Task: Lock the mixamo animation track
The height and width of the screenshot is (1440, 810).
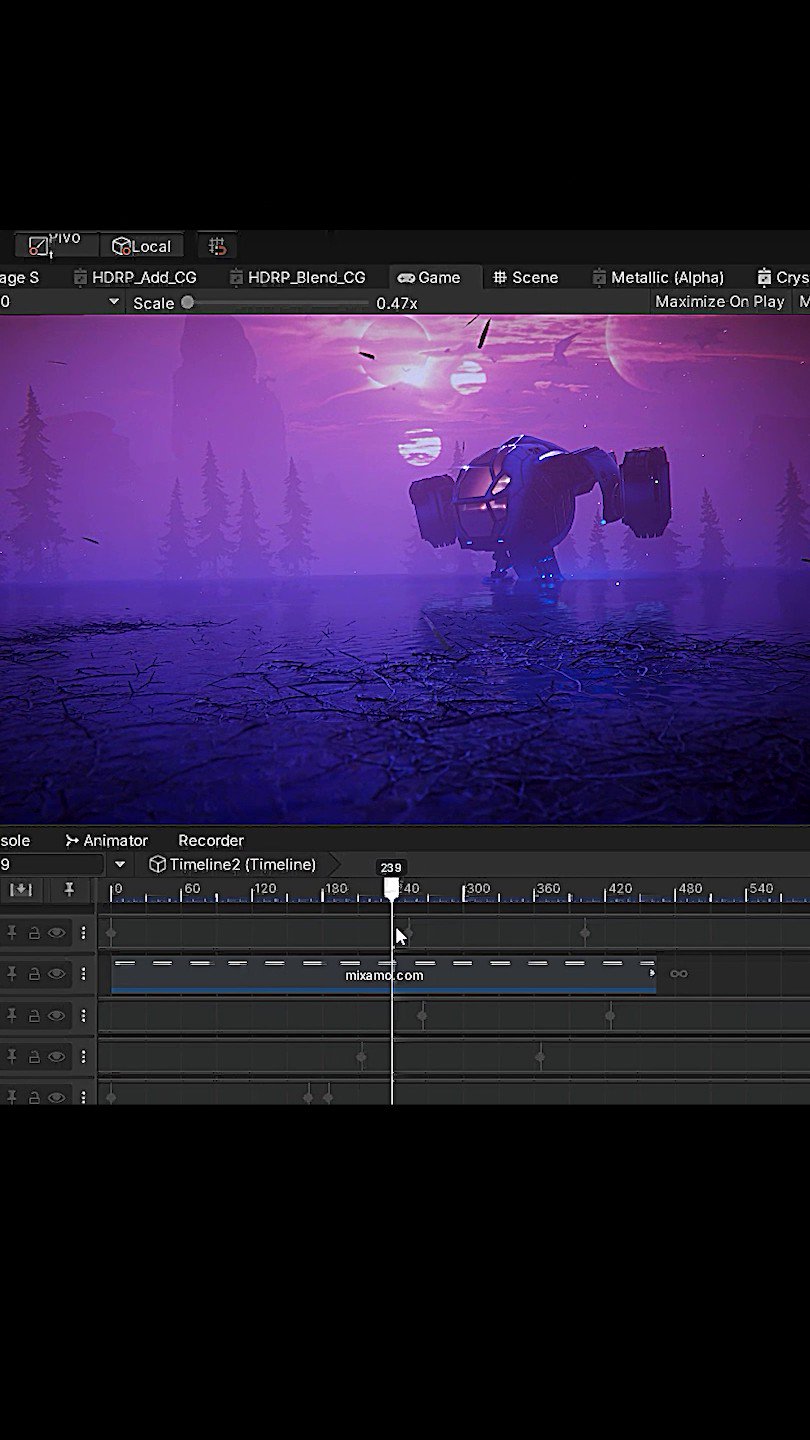Action: [x=34, y=973]
